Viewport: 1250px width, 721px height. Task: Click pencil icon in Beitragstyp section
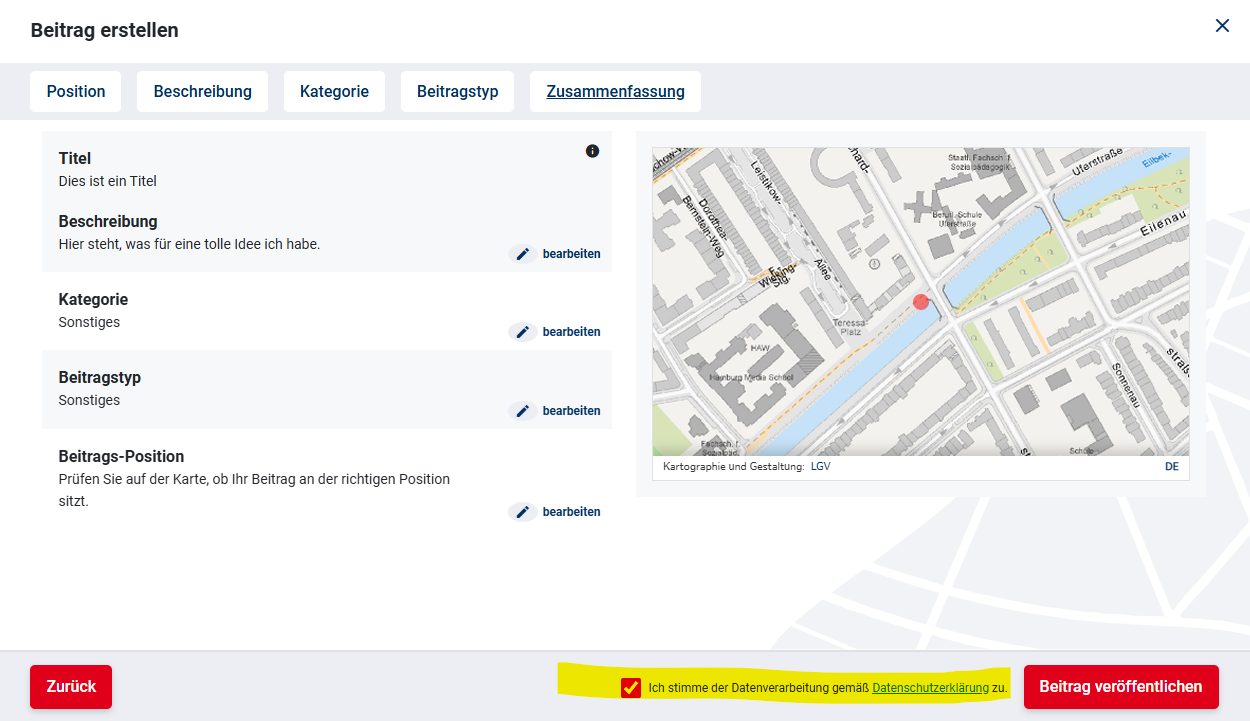pos(522,411)
